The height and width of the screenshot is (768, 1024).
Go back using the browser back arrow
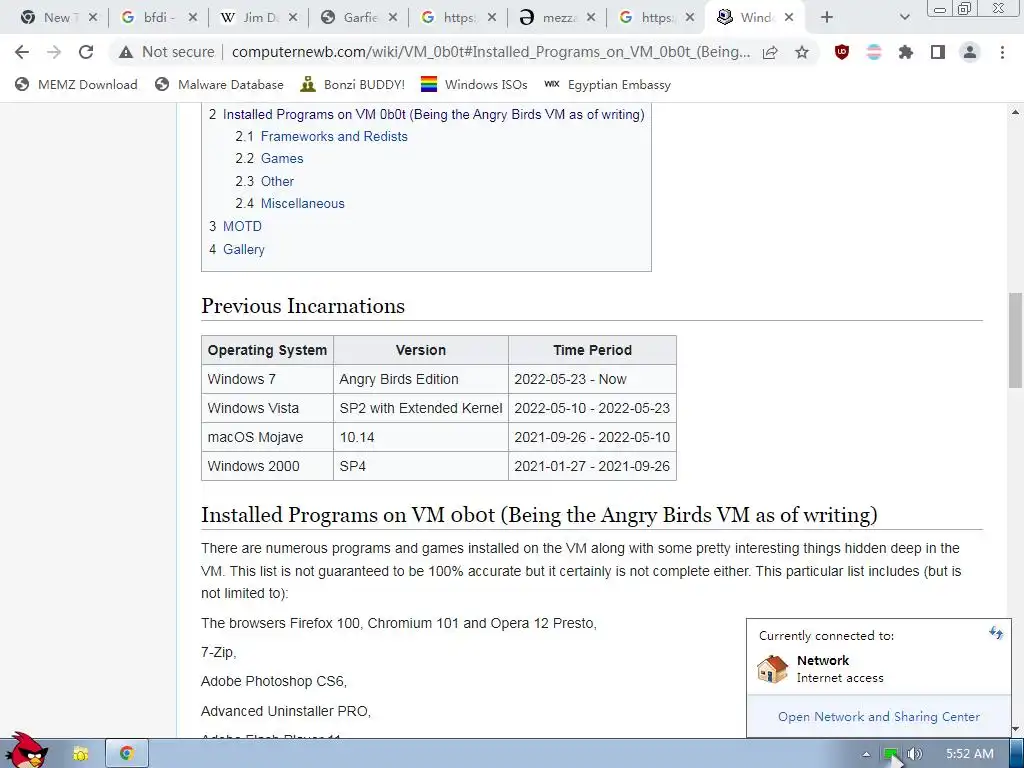point(22,52)
